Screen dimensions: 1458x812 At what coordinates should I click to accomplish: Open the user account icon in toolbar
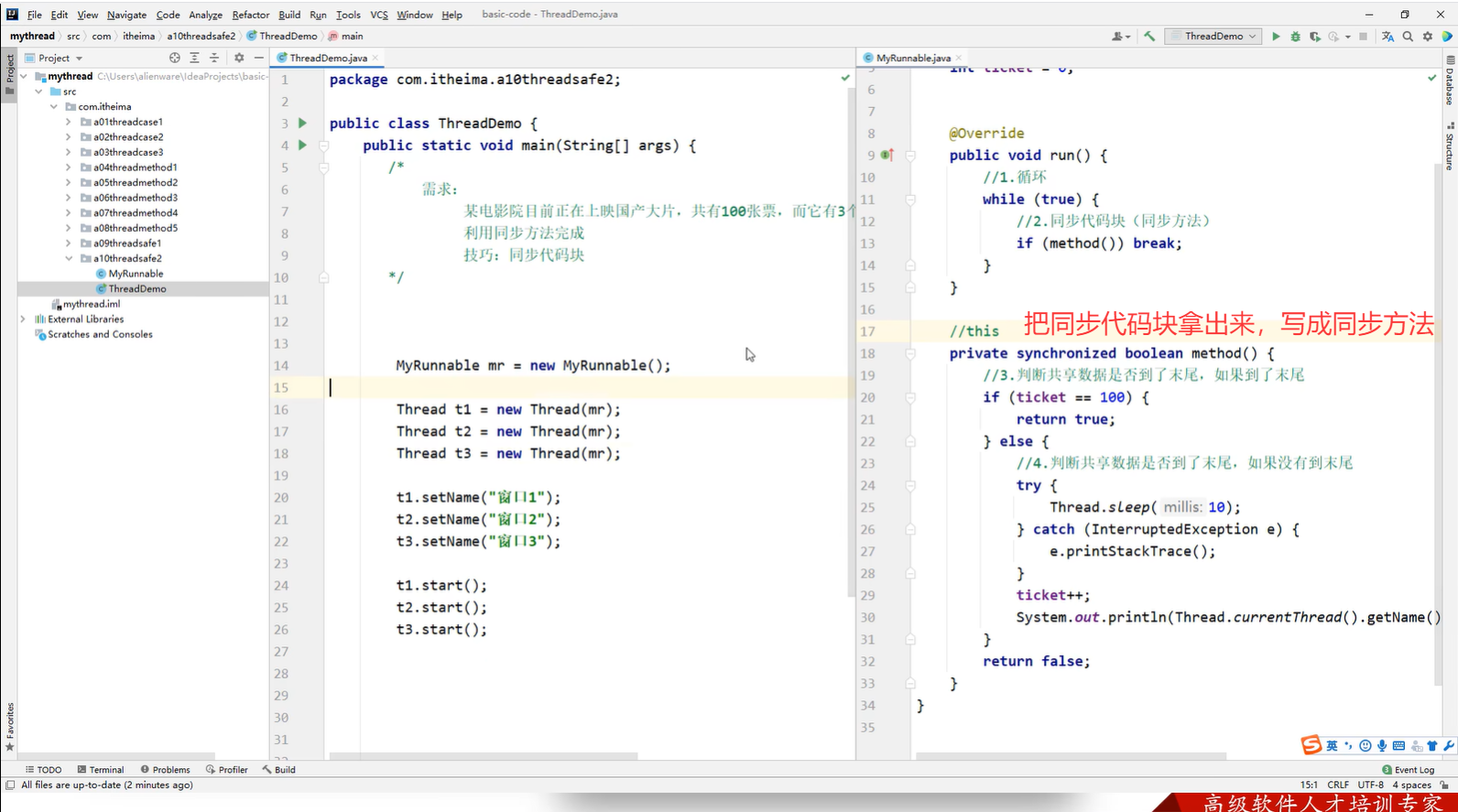point(1119,37)
